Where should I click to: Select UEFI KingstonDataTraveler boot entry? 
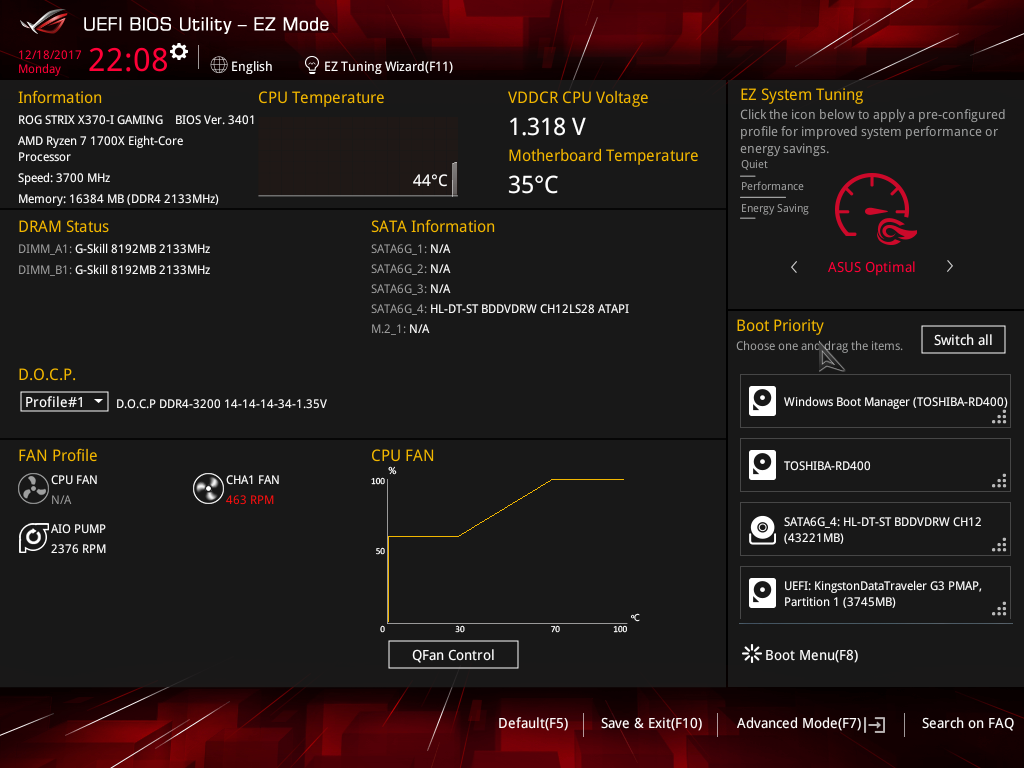point(875,593)
